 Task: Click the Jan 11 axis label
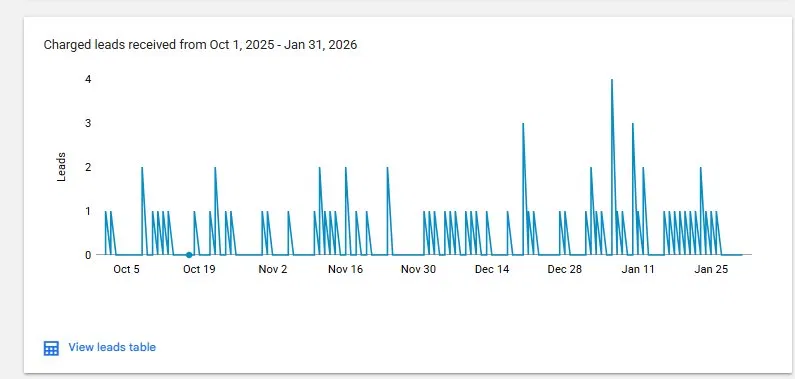638,270
